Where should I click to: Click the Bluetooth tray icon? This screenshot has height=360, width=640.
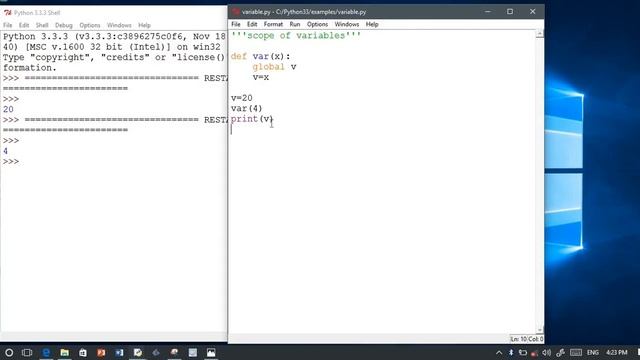pos(511,353)
